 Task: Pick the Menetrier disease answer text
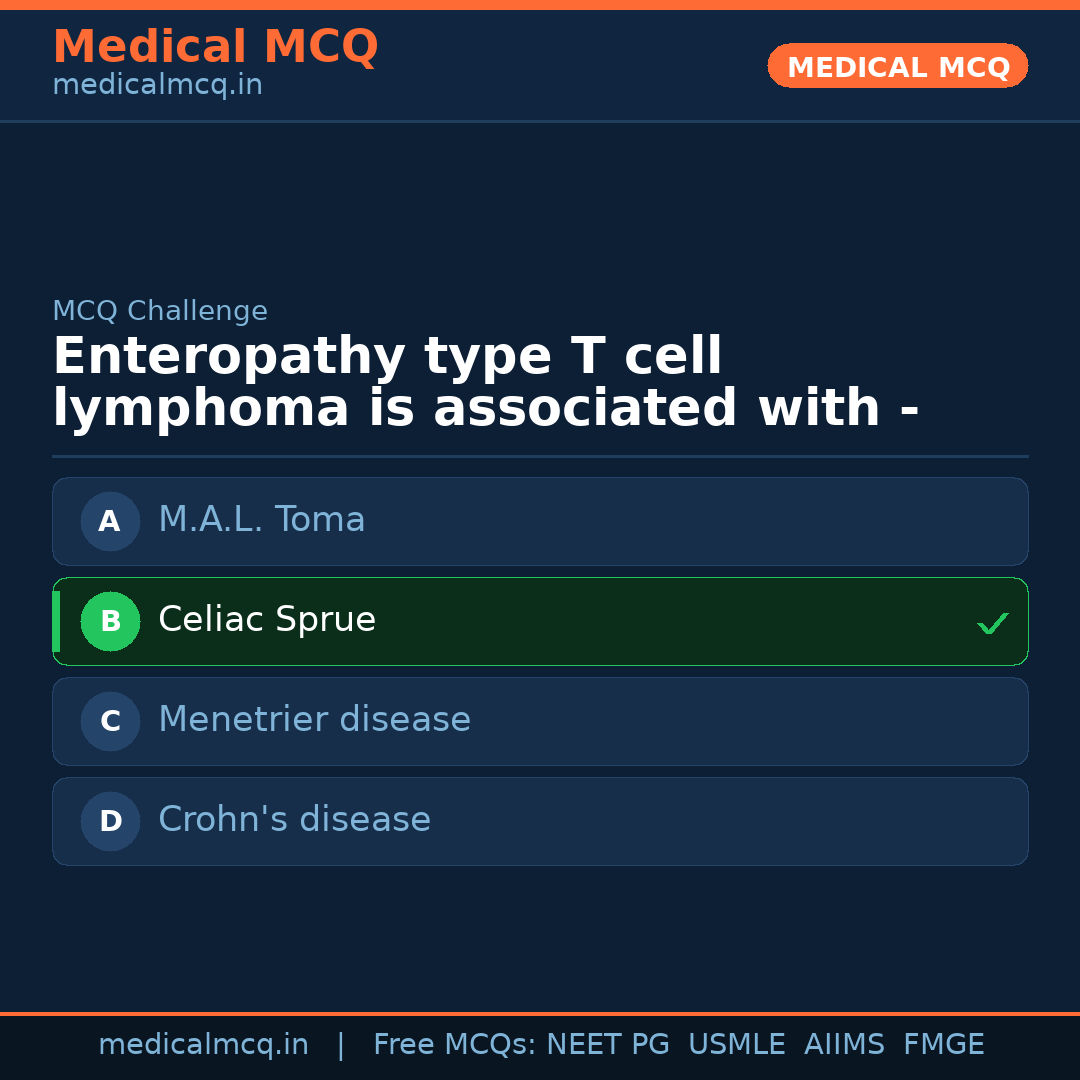pos(314,720)
